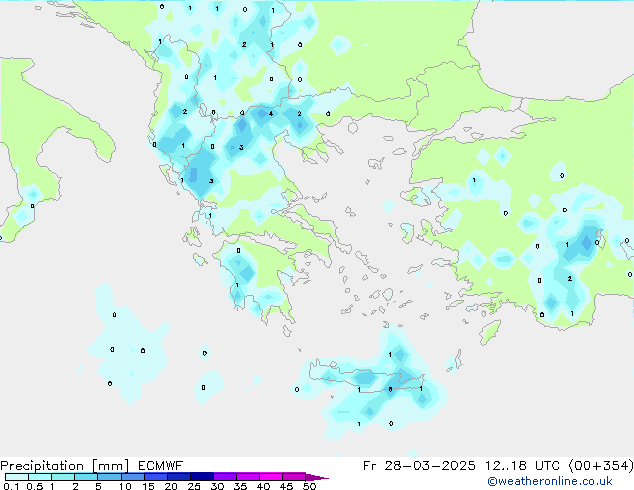Viewport: 634px width, 490px height.
Task: Pick the 35–40 mm violet legend swatch
Action: (248, 477)
